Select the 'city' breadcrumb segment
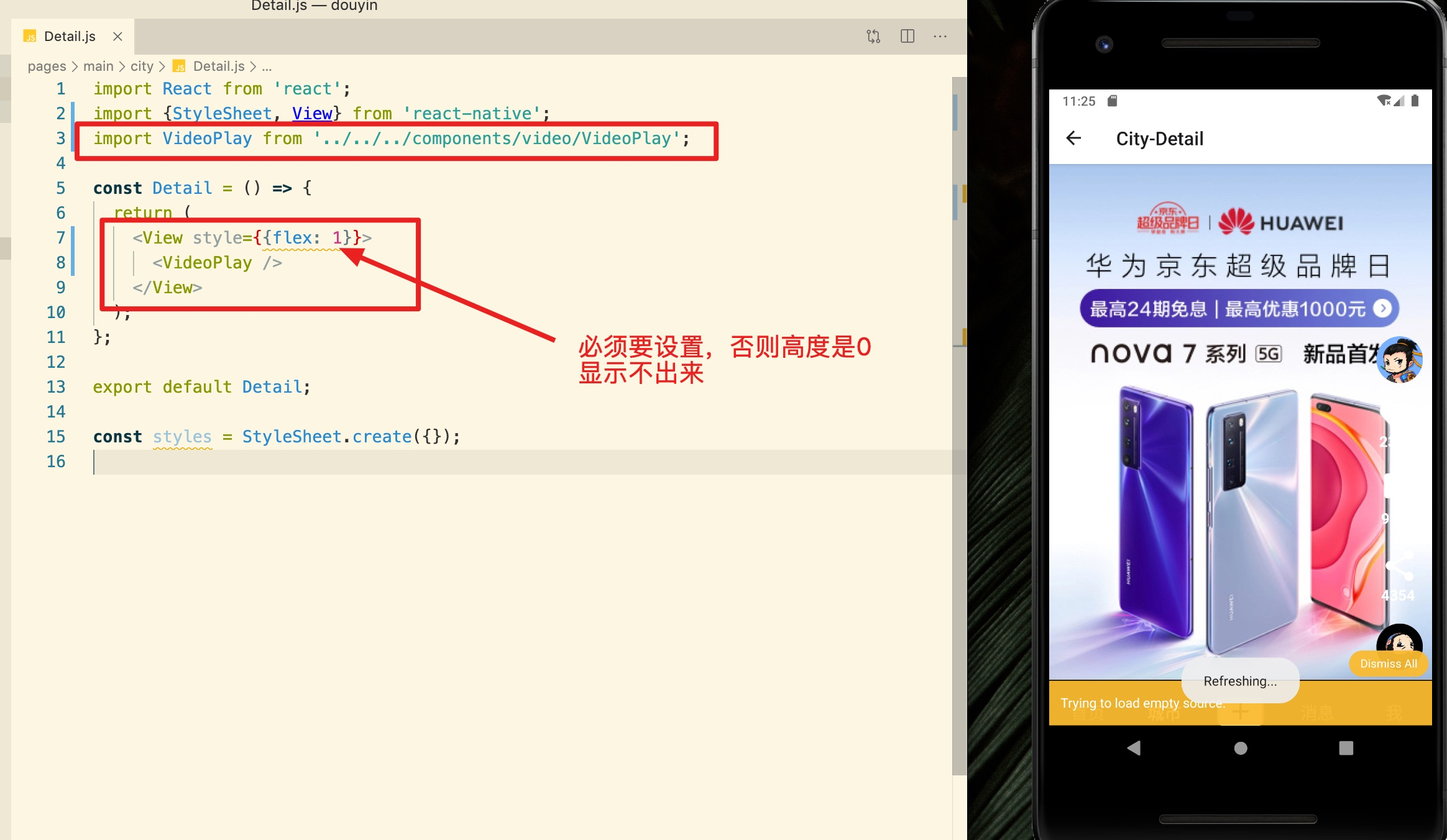Image resolution: width=1447 pixels, height=840 pixels. click(x=142, y=66)
